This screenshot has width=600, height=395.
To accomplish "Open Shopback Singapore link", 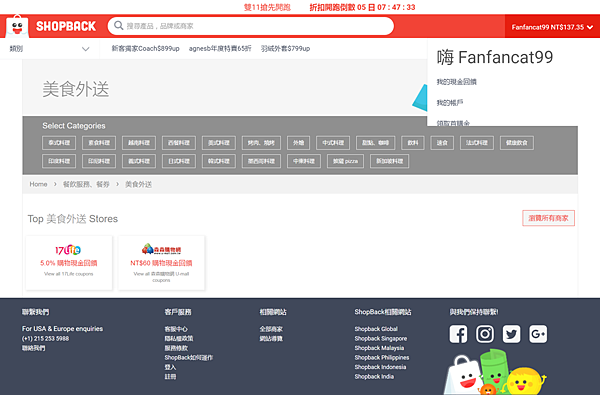I will point(381,338).
